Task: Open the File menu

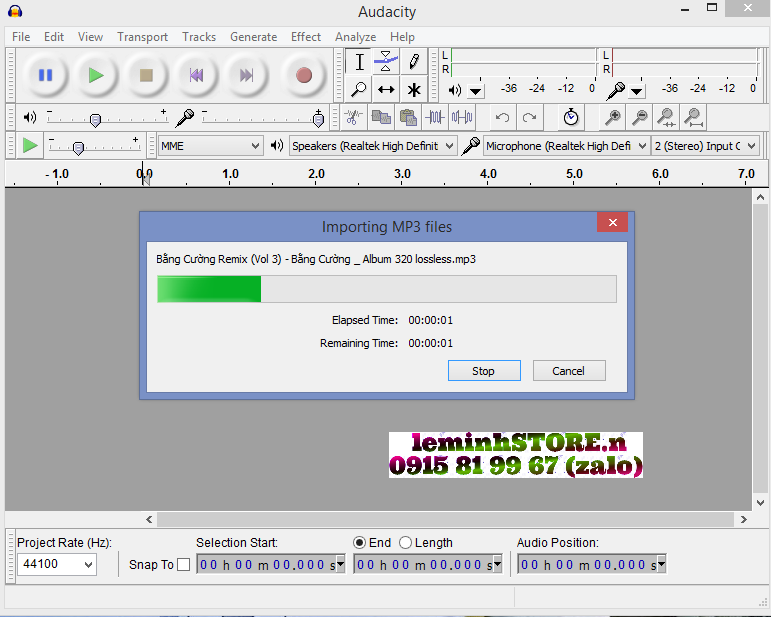Action: [x=21, y=37]
